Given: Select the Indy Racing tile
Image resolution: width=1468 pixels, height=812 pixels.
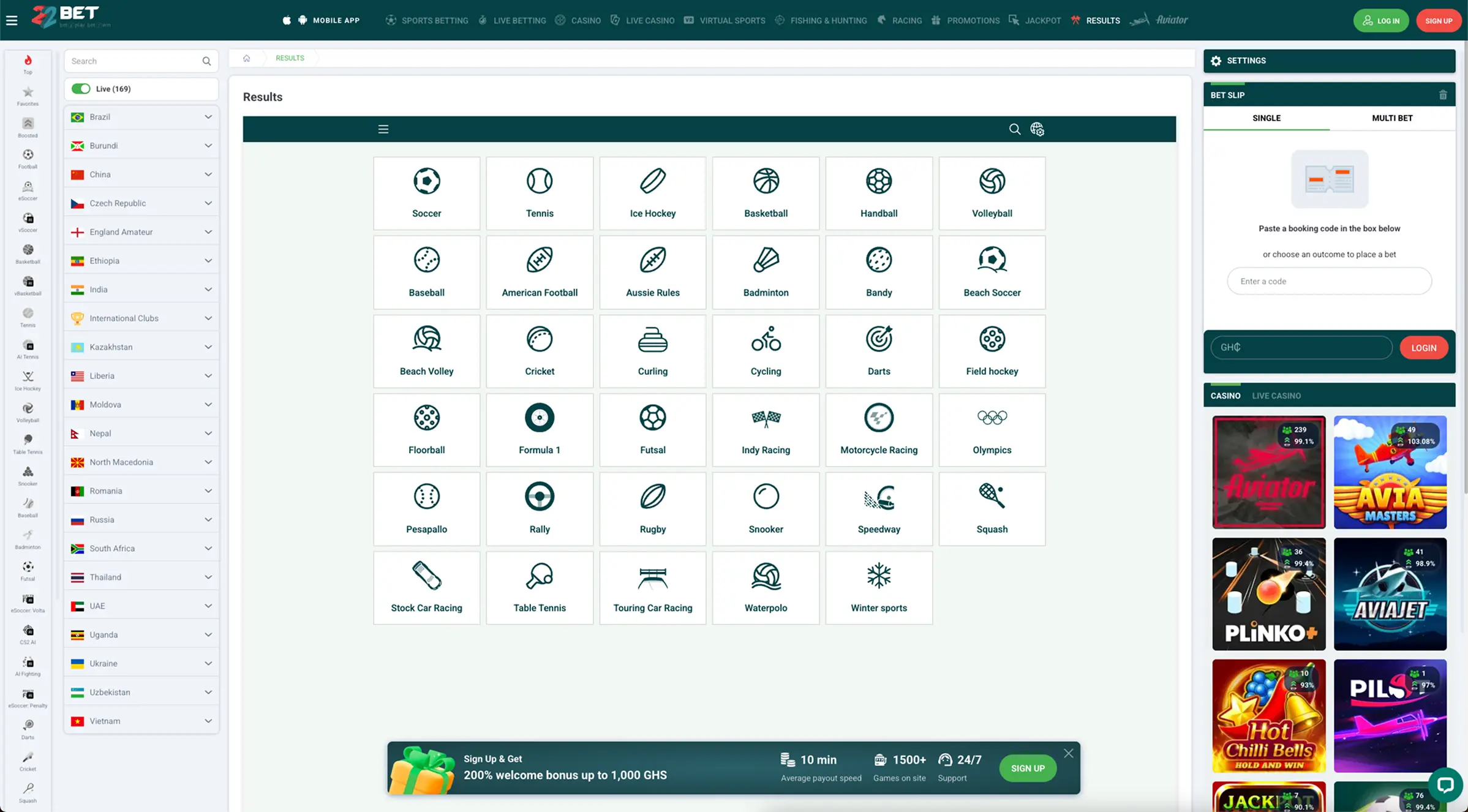Looking at the screenshot, I should click(x=766, y=429).
